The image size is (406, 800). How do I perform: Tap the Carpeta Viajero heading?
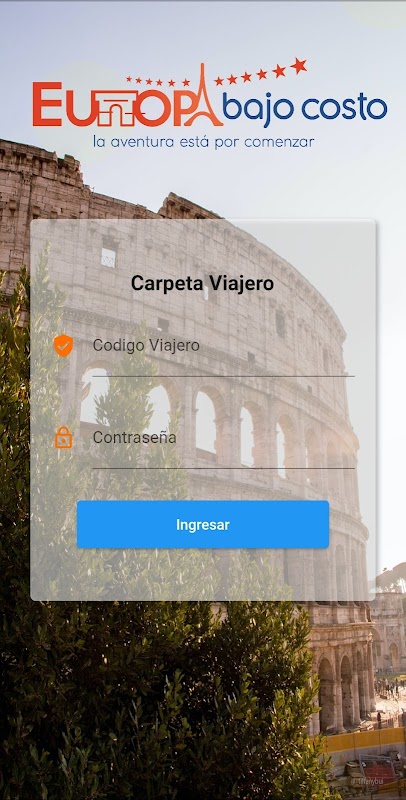click(202, 284)
